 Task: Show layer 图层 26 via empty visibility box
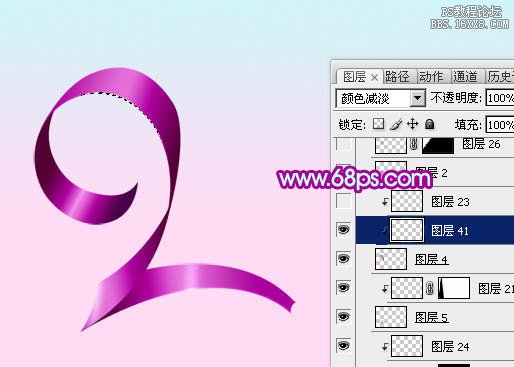tap(344, 144)
